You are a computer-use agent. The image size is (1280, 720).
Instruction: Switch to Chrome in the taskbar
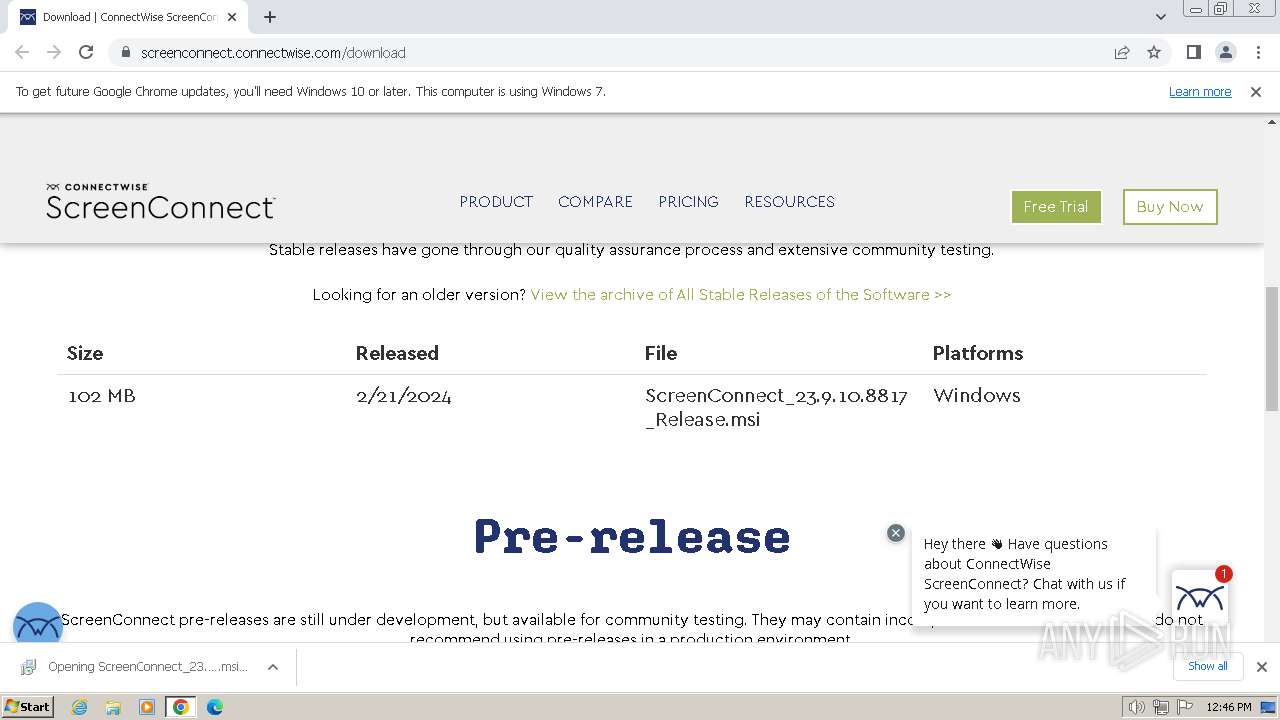pyautogui.click(x=181, y=707)
